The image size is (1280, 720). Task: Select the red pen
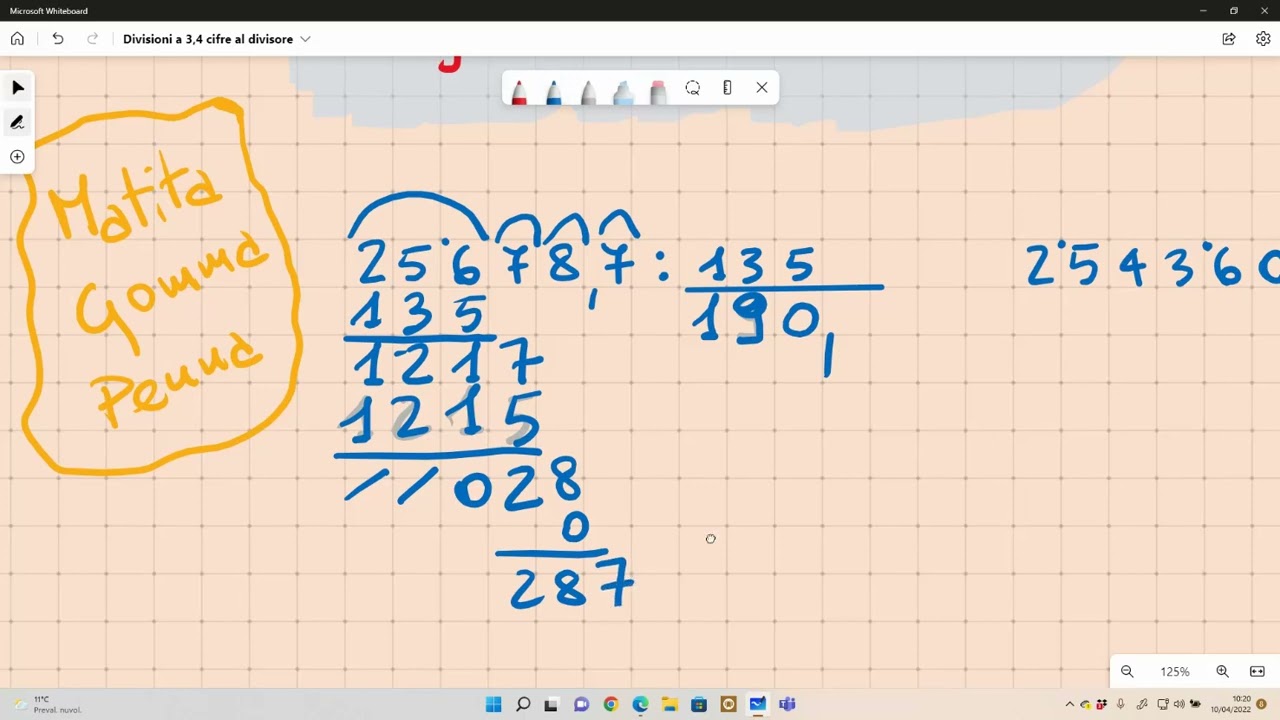(519, 92)
